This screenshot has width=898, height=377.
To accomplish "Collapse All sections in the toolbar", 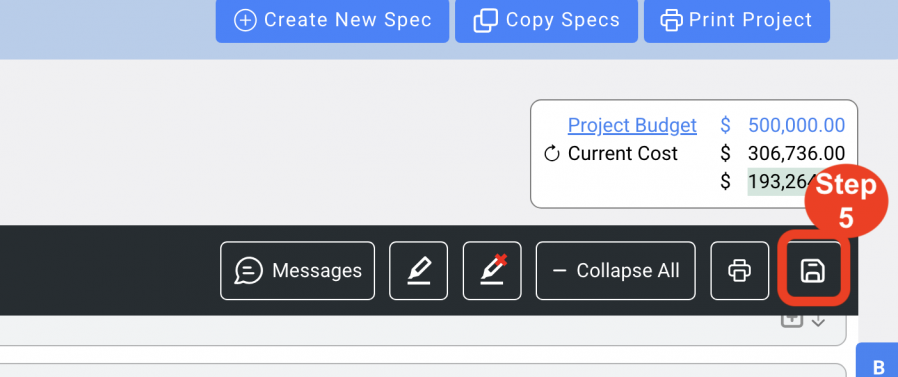I will [x=616, y=270].
